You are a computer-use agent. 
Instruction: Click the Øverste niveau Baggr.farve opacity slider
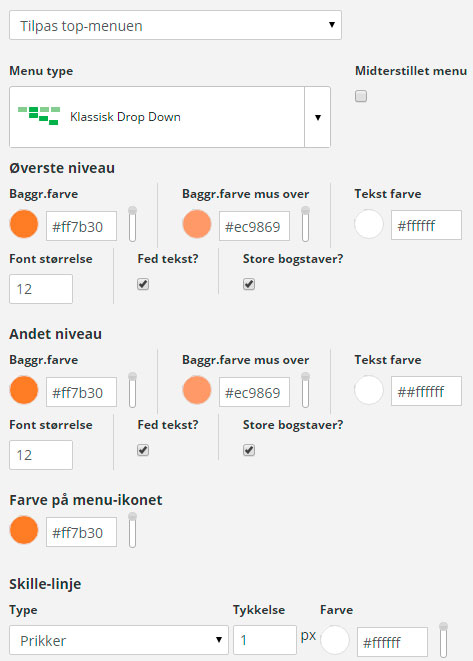pyautogui.click(x=132, y=224)
